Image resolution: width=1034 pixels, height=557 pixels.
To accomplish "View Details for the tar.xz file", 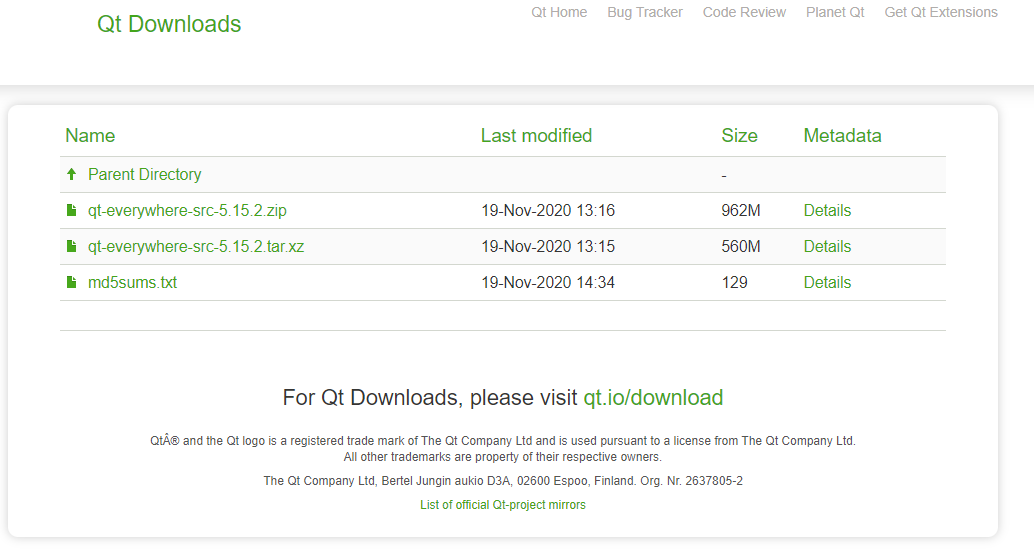I will [x=827, y=247].
